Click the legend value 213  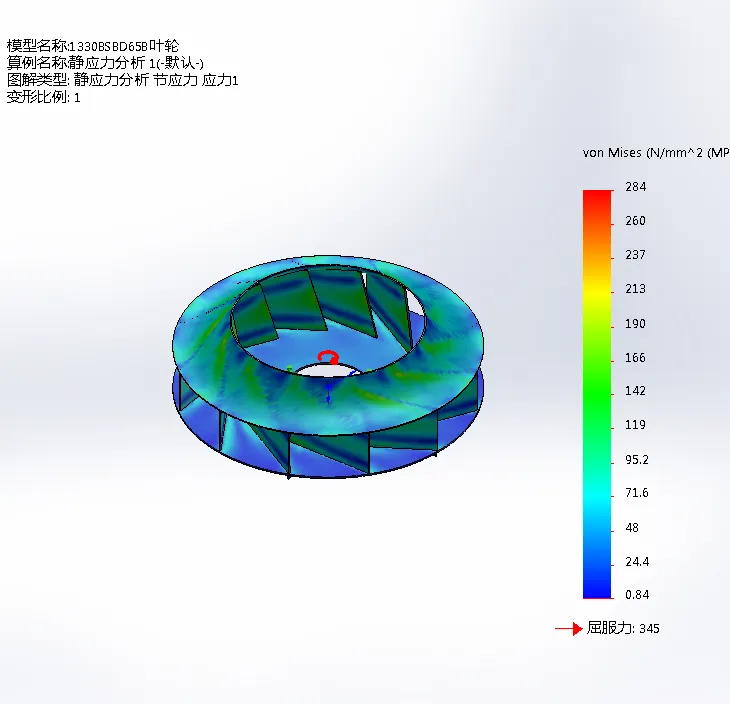635,289
